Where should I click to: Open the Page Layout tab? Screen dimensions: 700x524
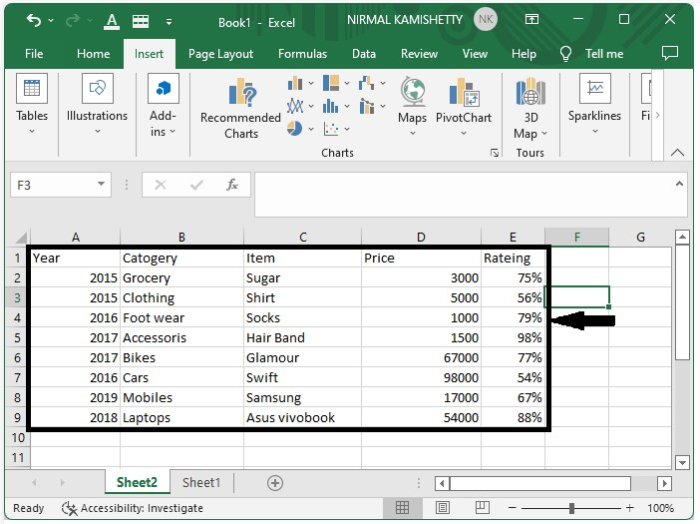[221, 54]
